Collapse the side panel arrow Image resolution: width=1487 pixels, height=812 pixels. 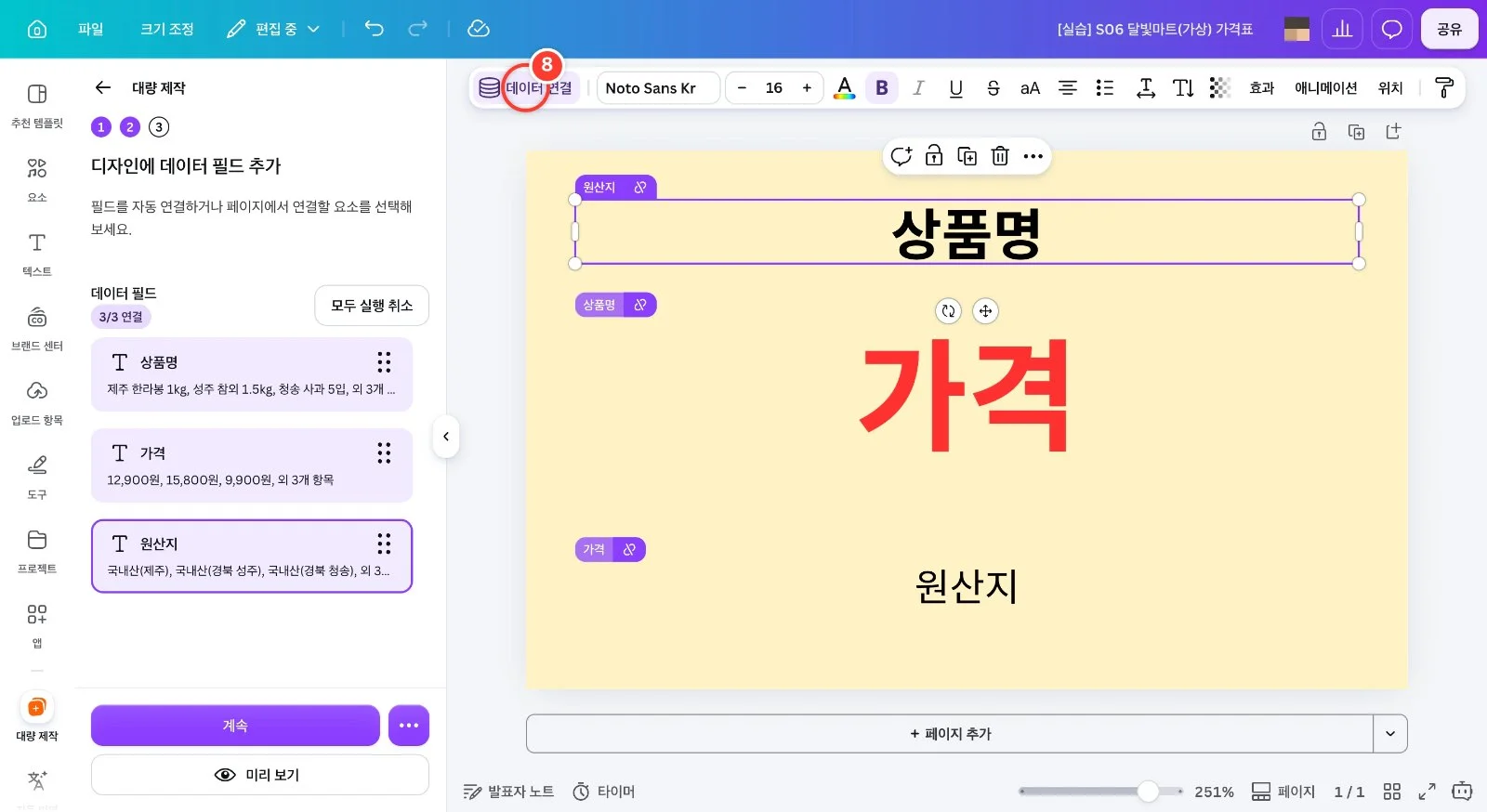click(x=446, y=437)
